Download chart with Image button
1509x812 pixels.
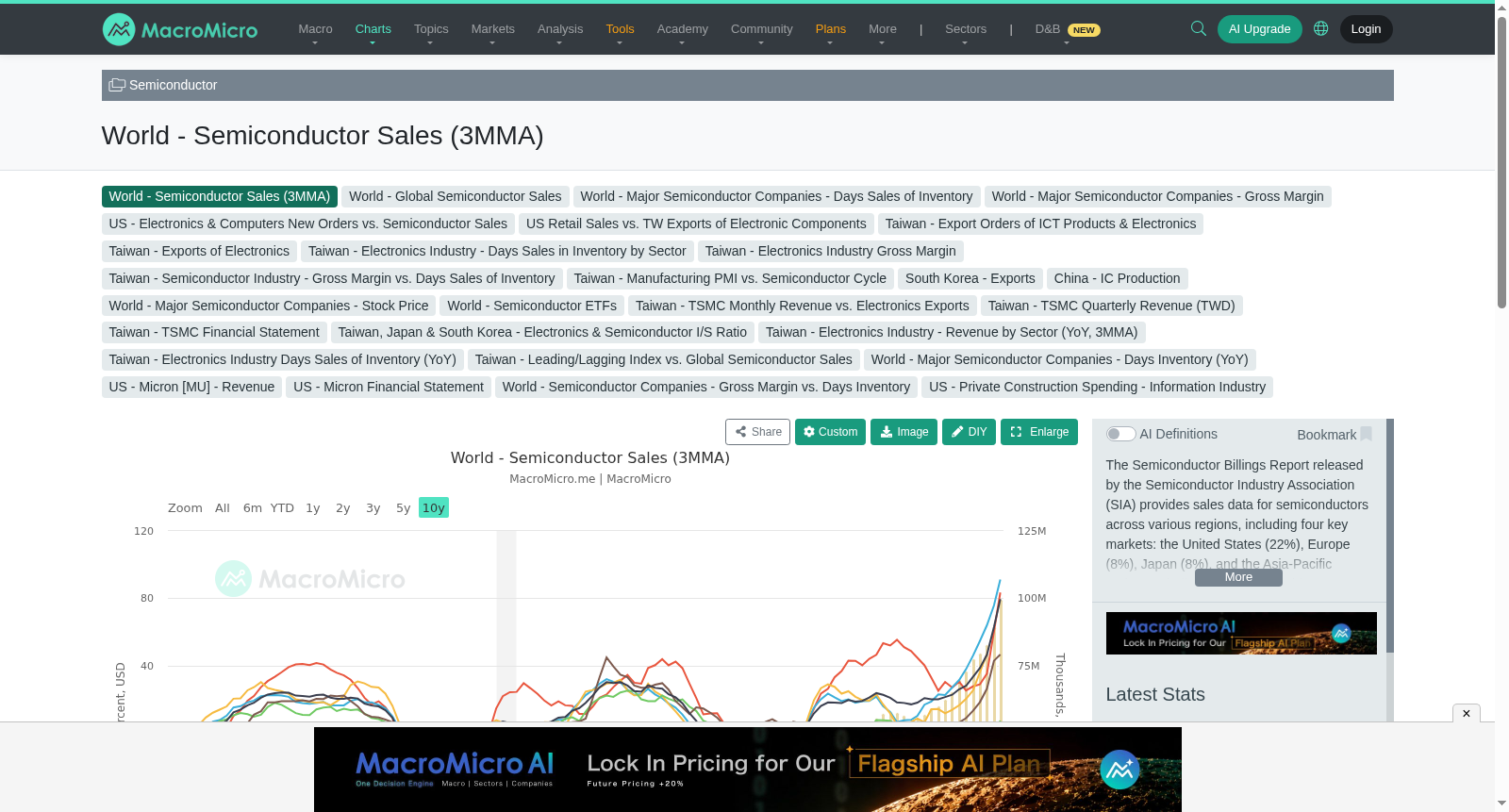click(x=904, y=432)
